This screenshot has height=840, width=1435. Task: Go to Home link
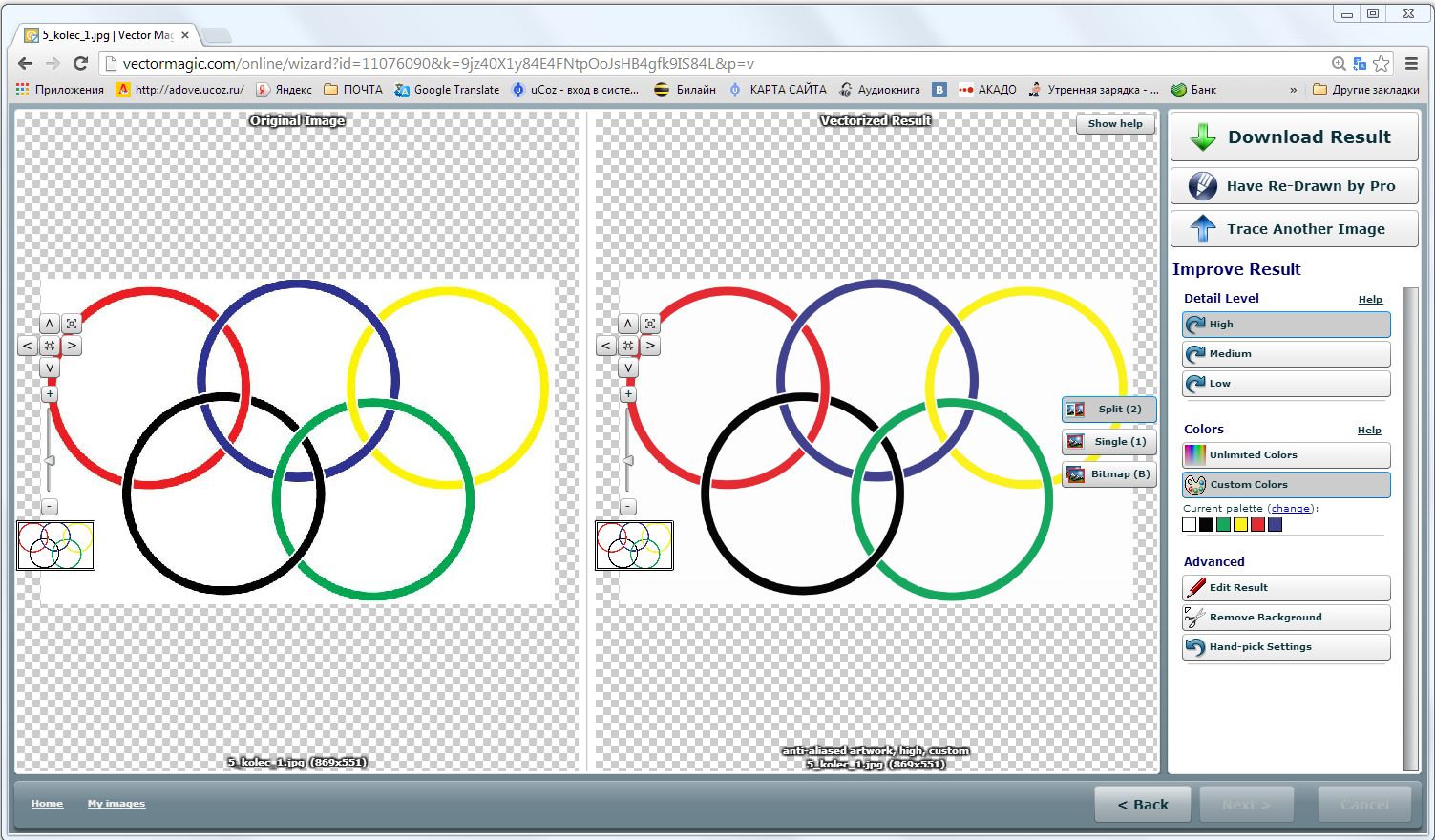(47, 804)
